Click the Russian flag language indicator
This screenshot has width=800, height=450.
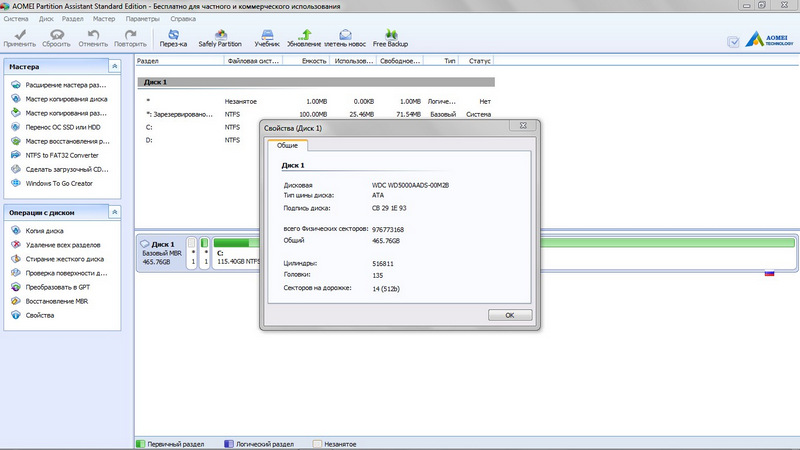(x=769, y=273)
